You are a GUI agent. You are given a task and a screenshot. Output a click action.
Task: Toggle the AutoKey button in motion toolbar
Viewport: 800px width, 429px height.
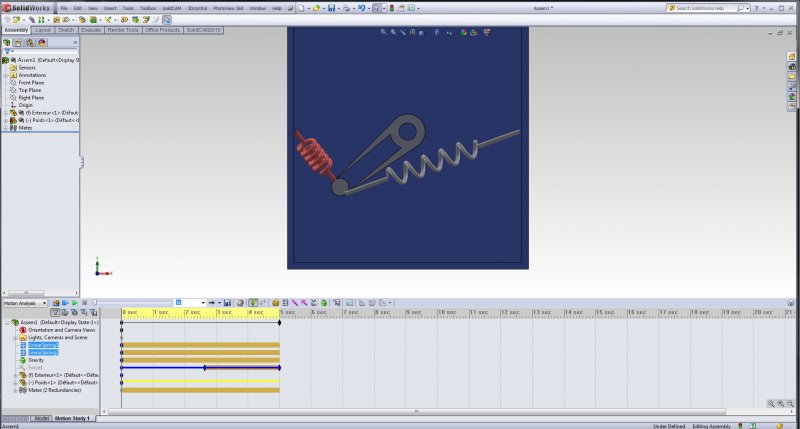coord(253,303)
